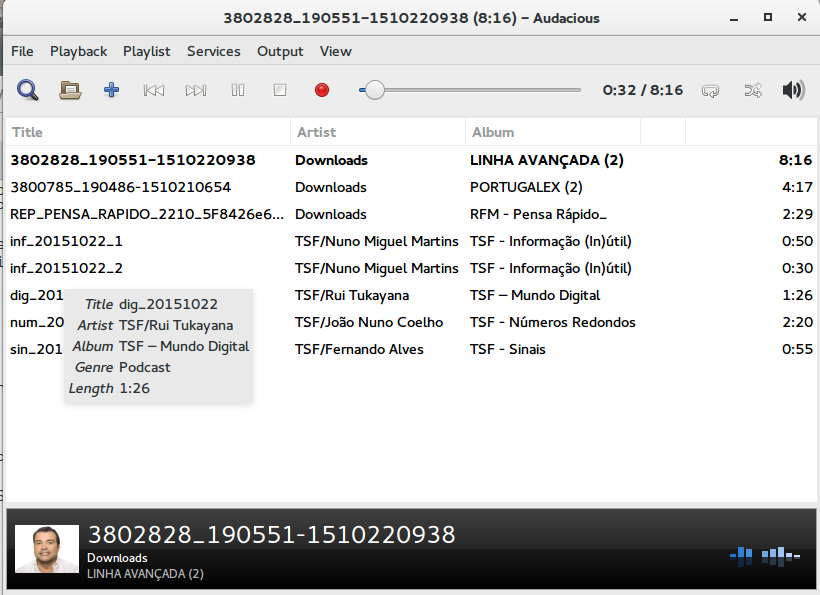Screen dimensions: 820x595
Task: Minimize the Audacious window
Action: (x=734, y=18)
